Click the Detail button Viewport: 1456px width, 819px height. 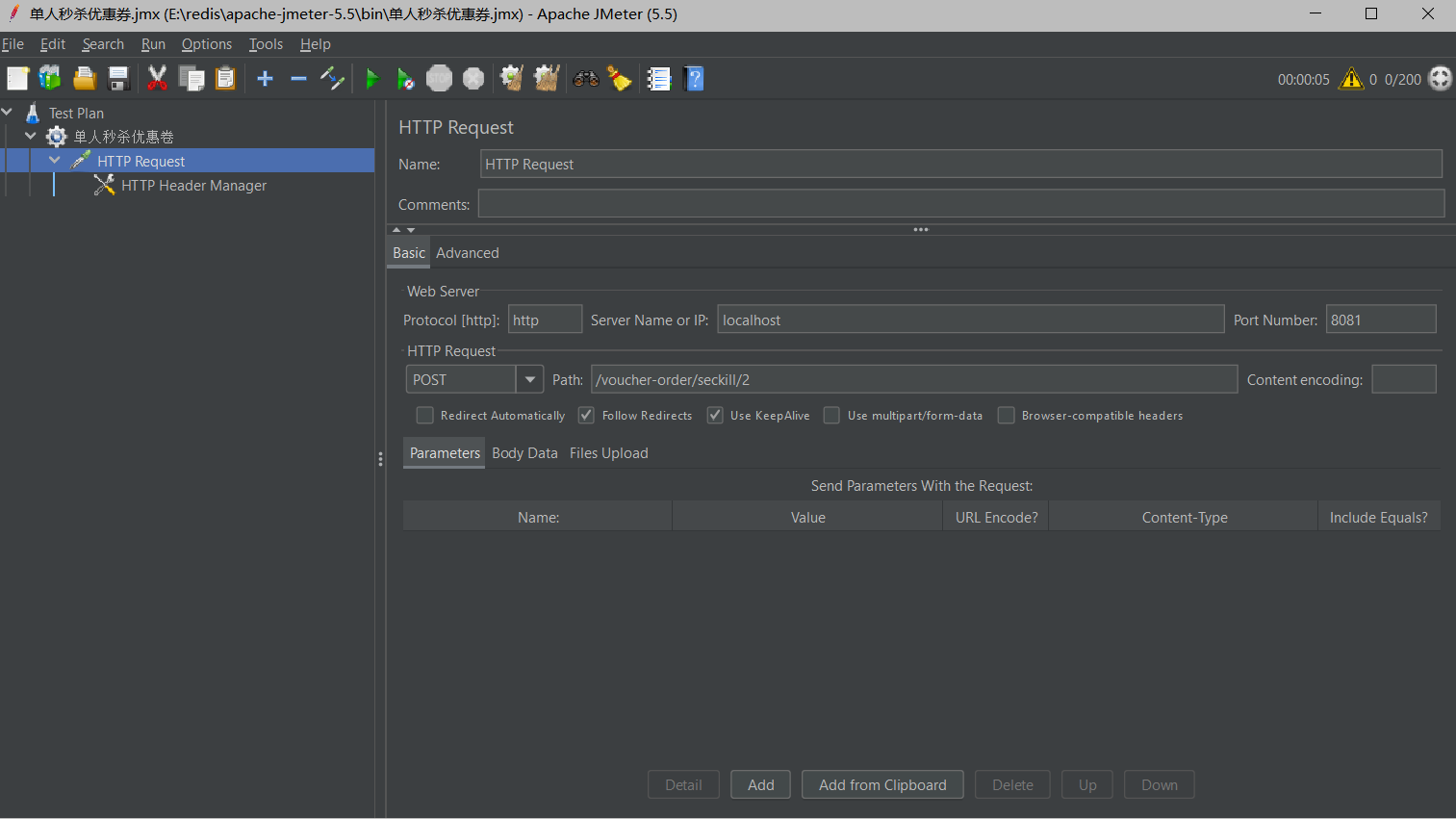(x=683, y=784)
